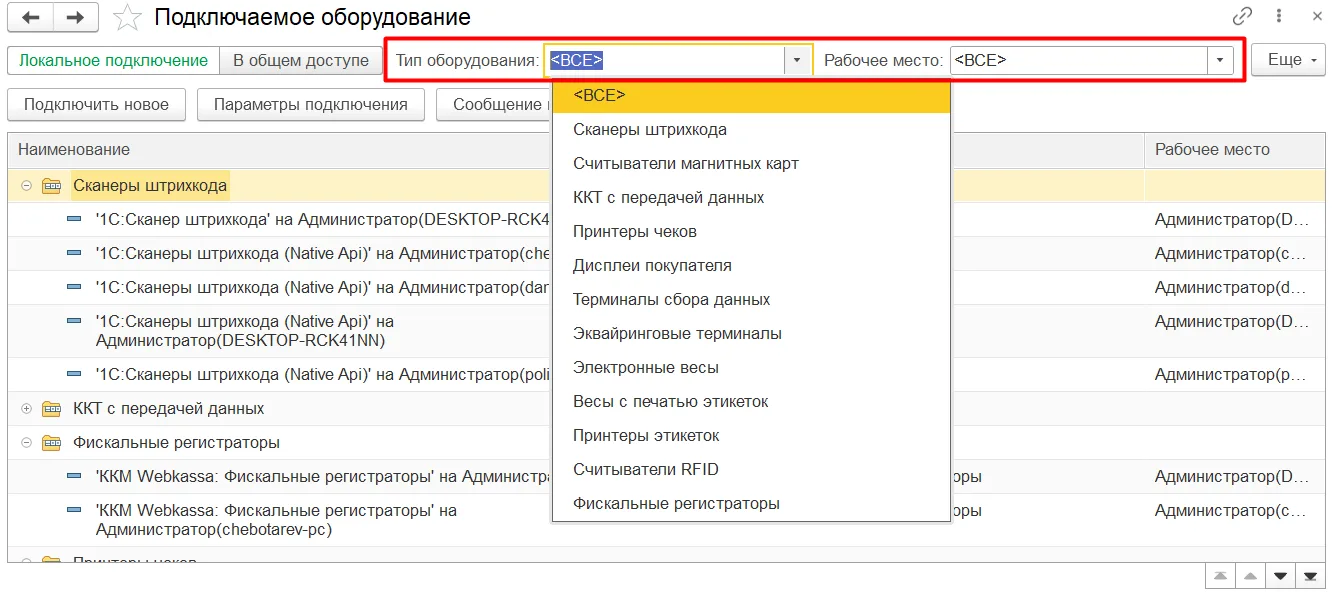Viewport: 1334px width, 596px height.
Task: Click the Рабочее место input field
Action: tap(1078, 60)
